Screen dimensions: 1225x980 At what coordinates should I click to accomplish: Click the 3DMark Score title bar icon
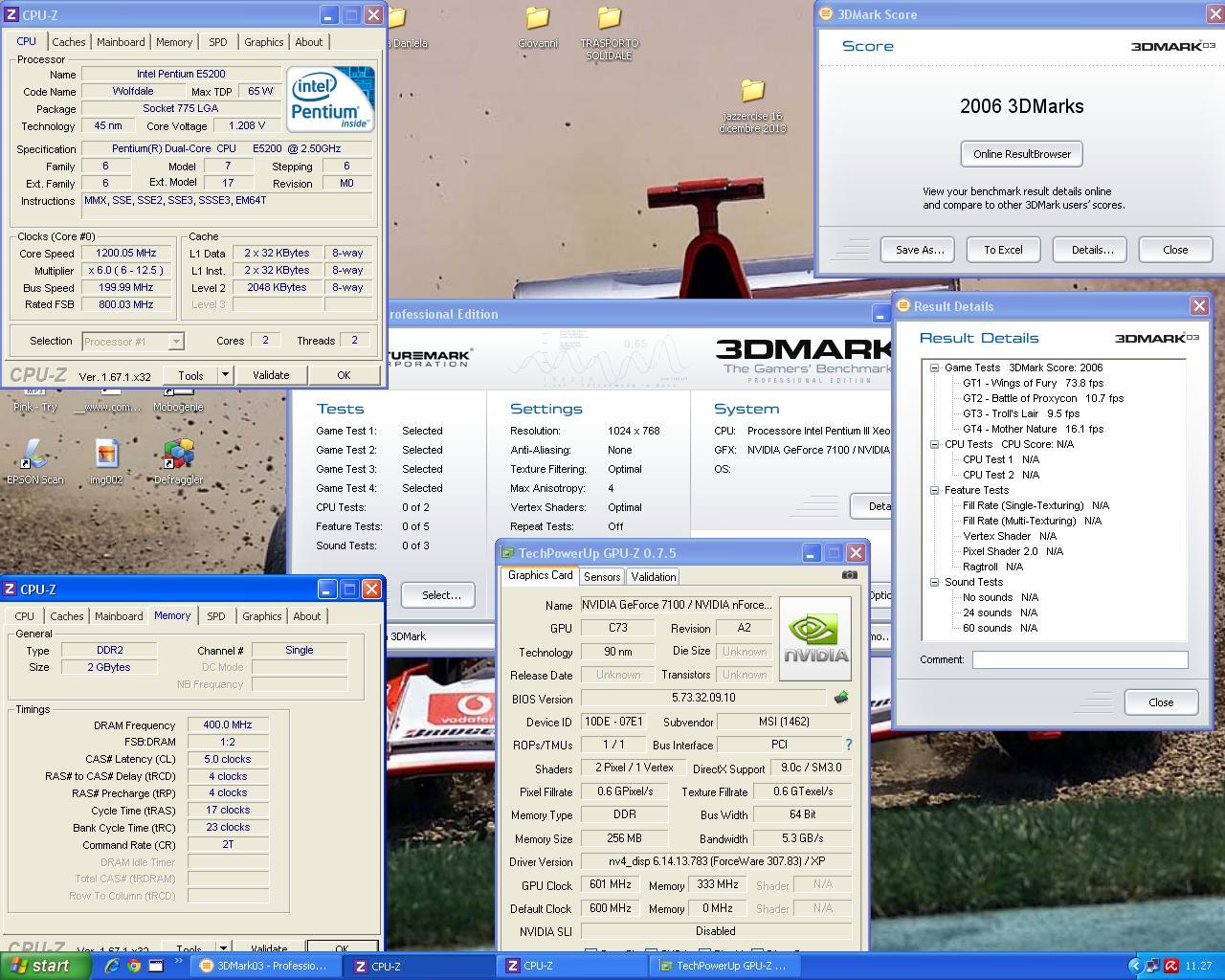pyautogui.click(x=826, y=13)
